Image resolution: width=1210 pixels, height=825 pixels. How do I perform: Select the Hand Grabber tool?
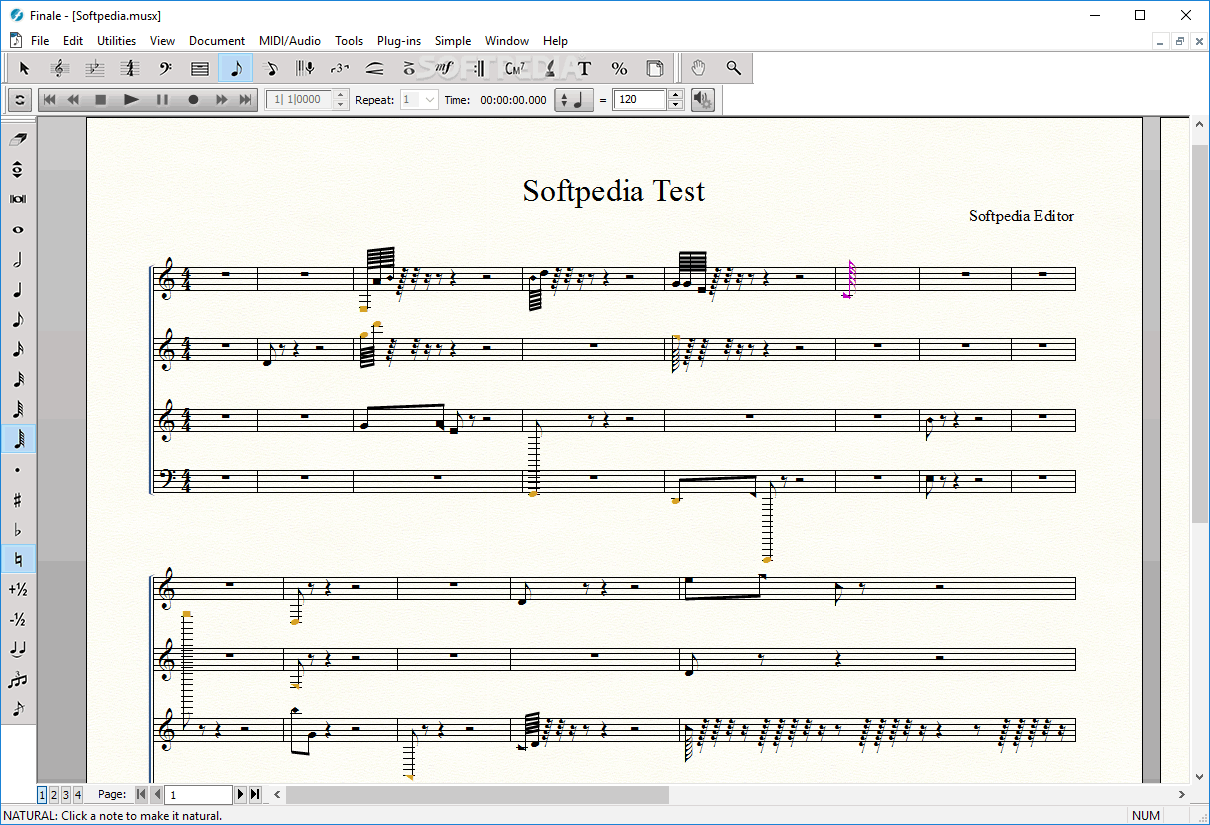(x=699, y=68)
